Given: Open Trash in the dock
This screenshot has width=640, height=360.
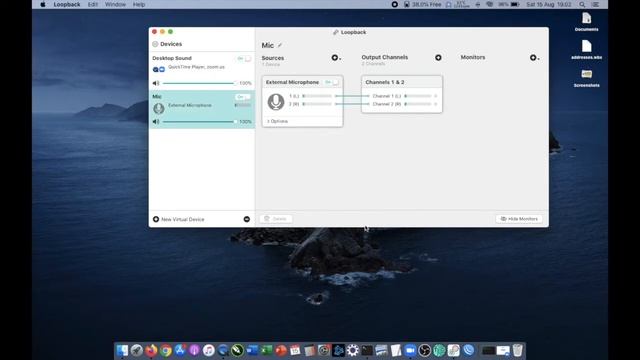Looking at the screenshot, I should click(x=518, y=350).
